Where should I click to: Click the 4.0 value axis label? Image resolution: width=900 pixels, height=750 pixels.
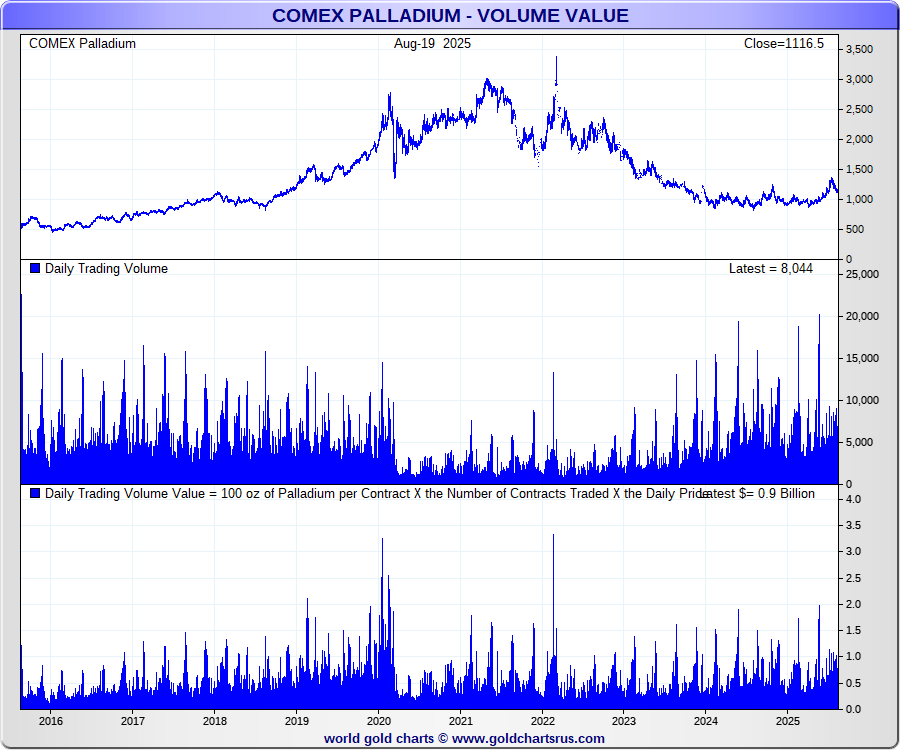point(854,499)
